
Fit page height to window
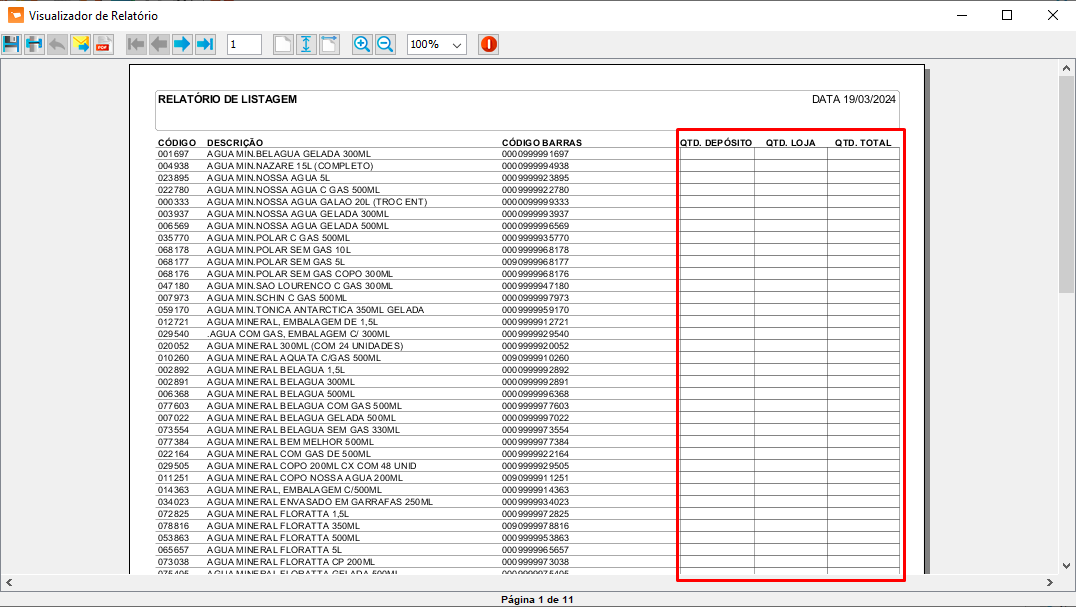pos(306,45)
